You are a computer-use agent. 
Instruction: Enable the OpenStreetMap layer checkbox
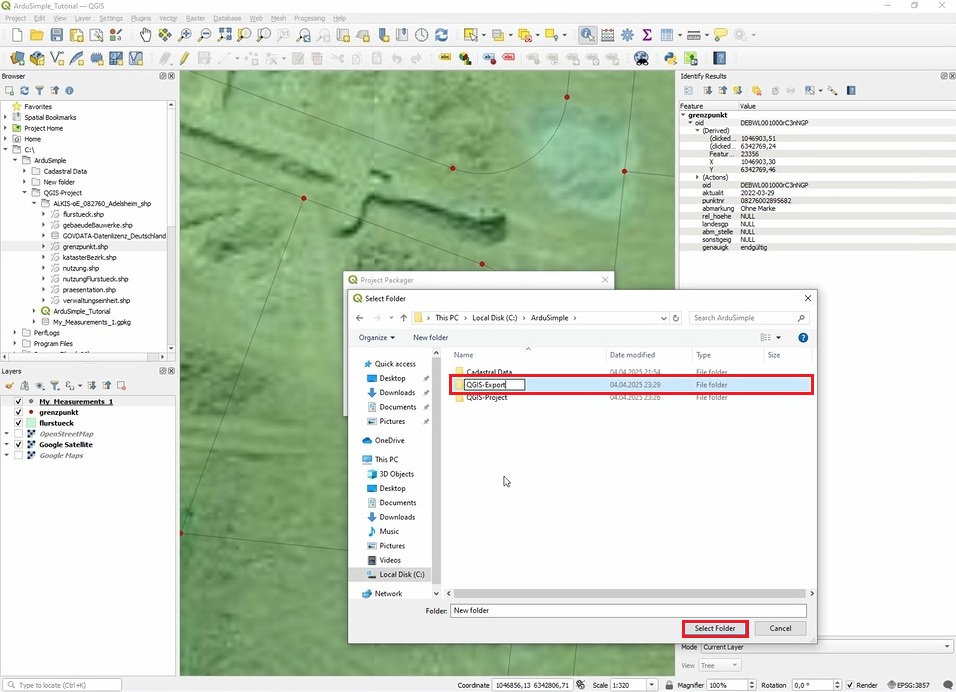18,434
